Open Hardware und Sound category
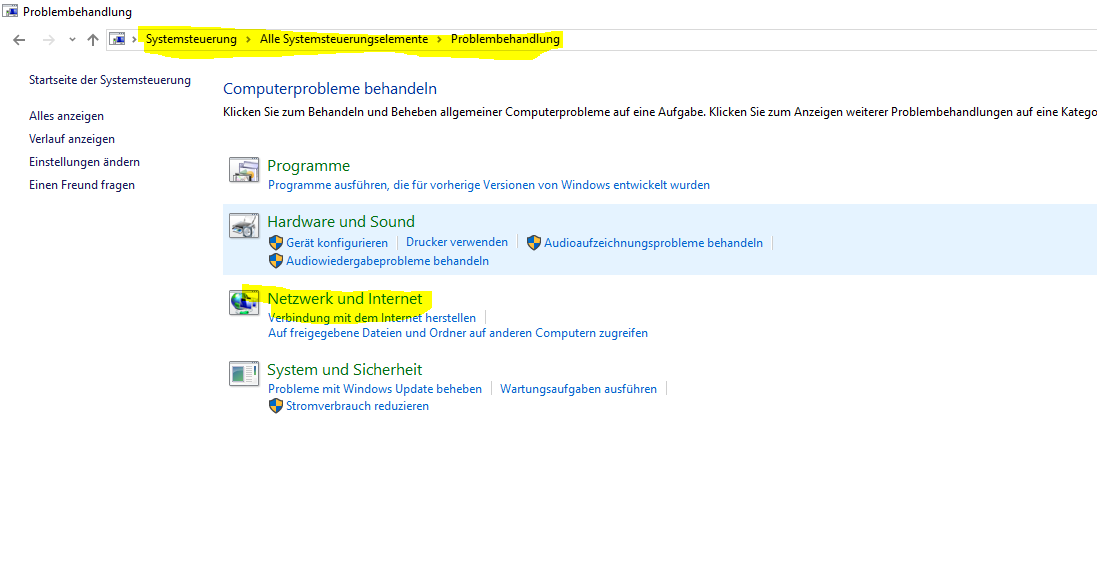 click(x=341, y=222)
